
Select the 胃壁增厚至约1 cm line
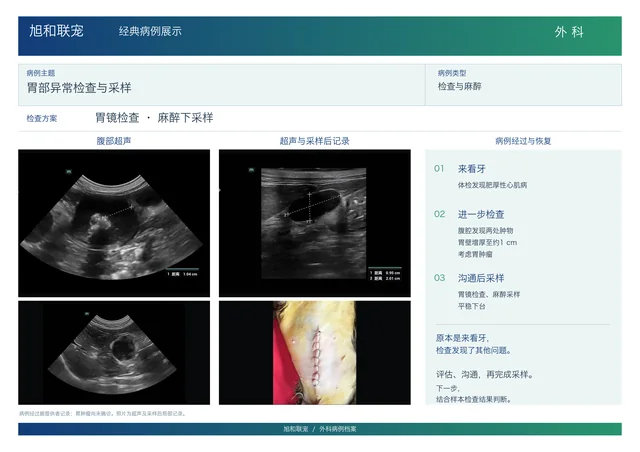click(487, 243)
